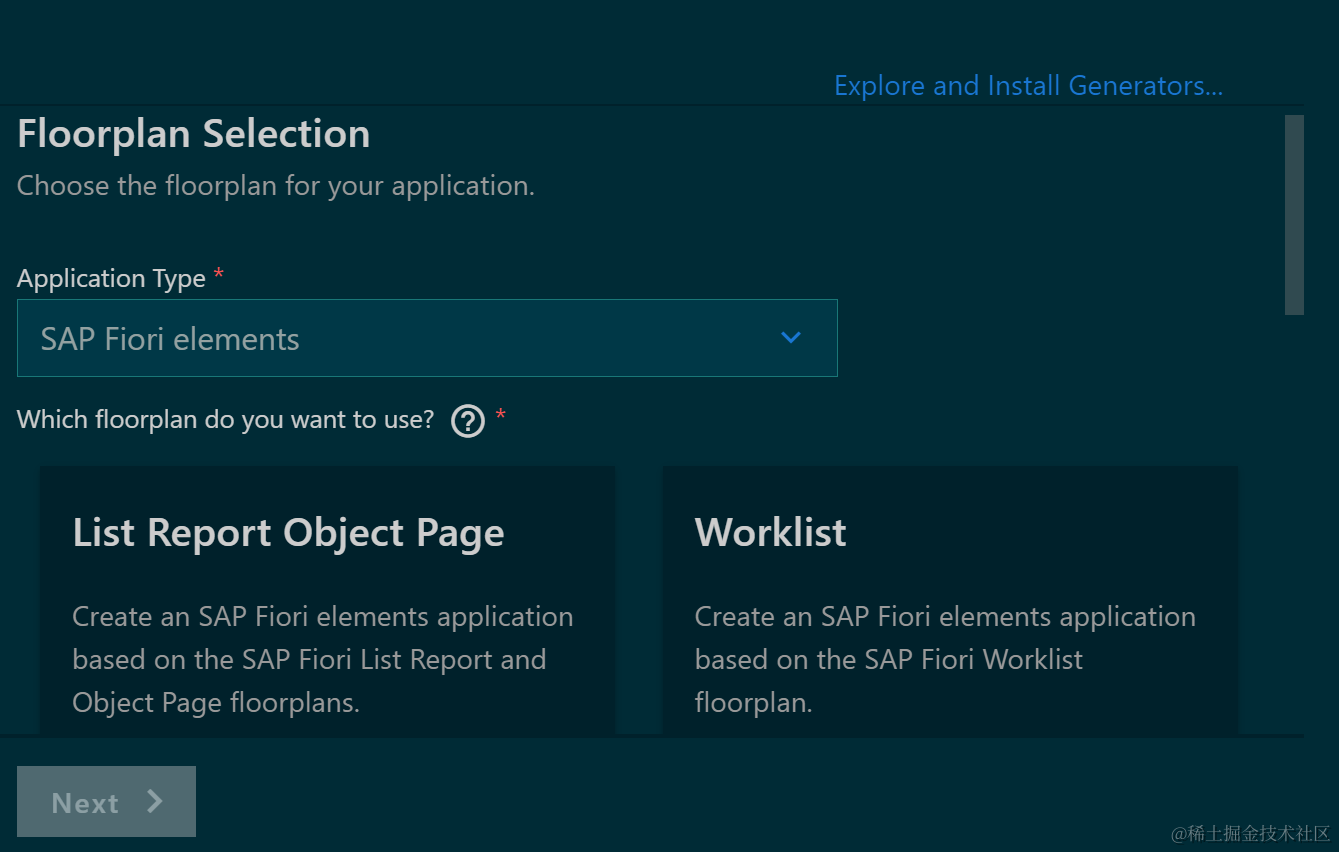Screen dimensions: 1339x852
Task: Click the 'List Report Object Page' title
Action: click(x=288, y=533)
